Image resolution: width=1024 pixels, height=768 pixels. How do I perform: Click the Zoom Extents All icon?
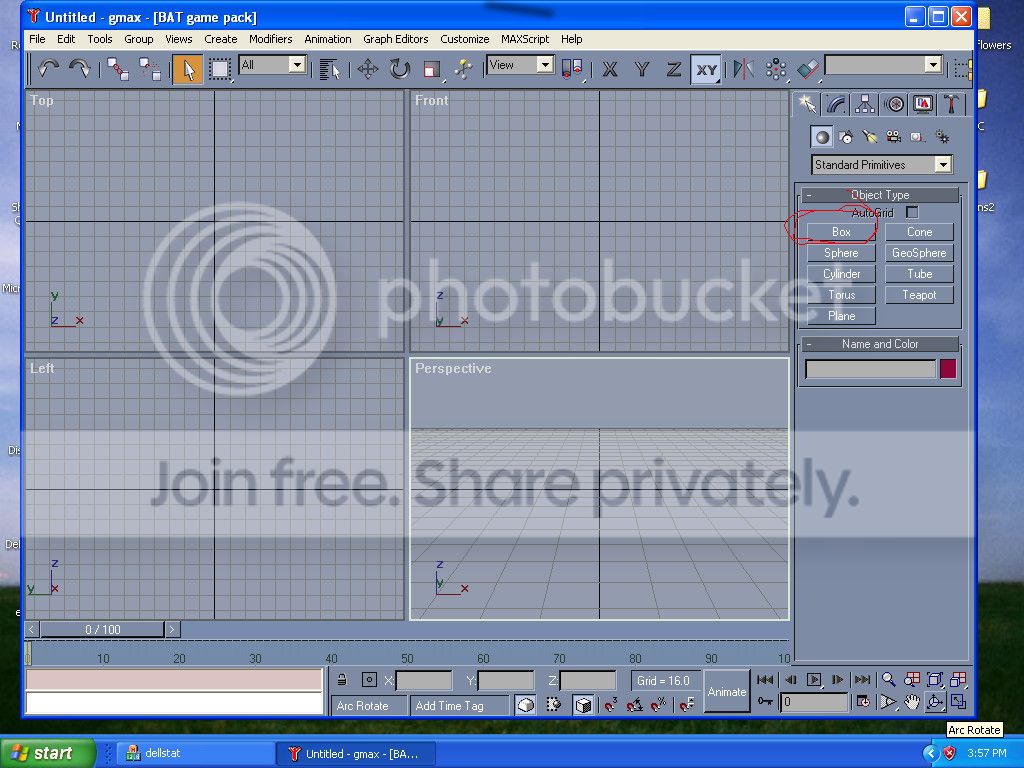pos(958,680)
